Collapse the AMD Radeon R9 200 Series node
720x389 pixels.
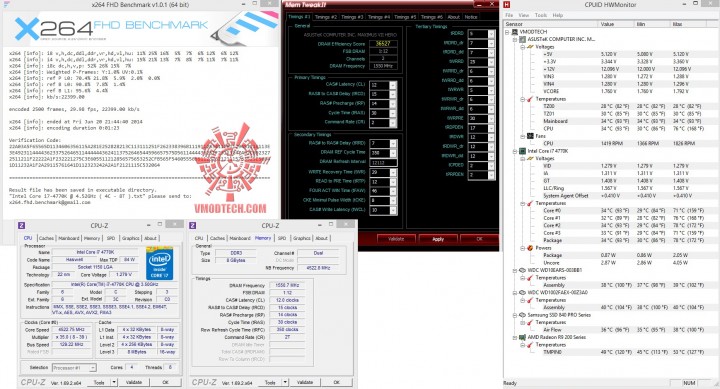[515, 338]
